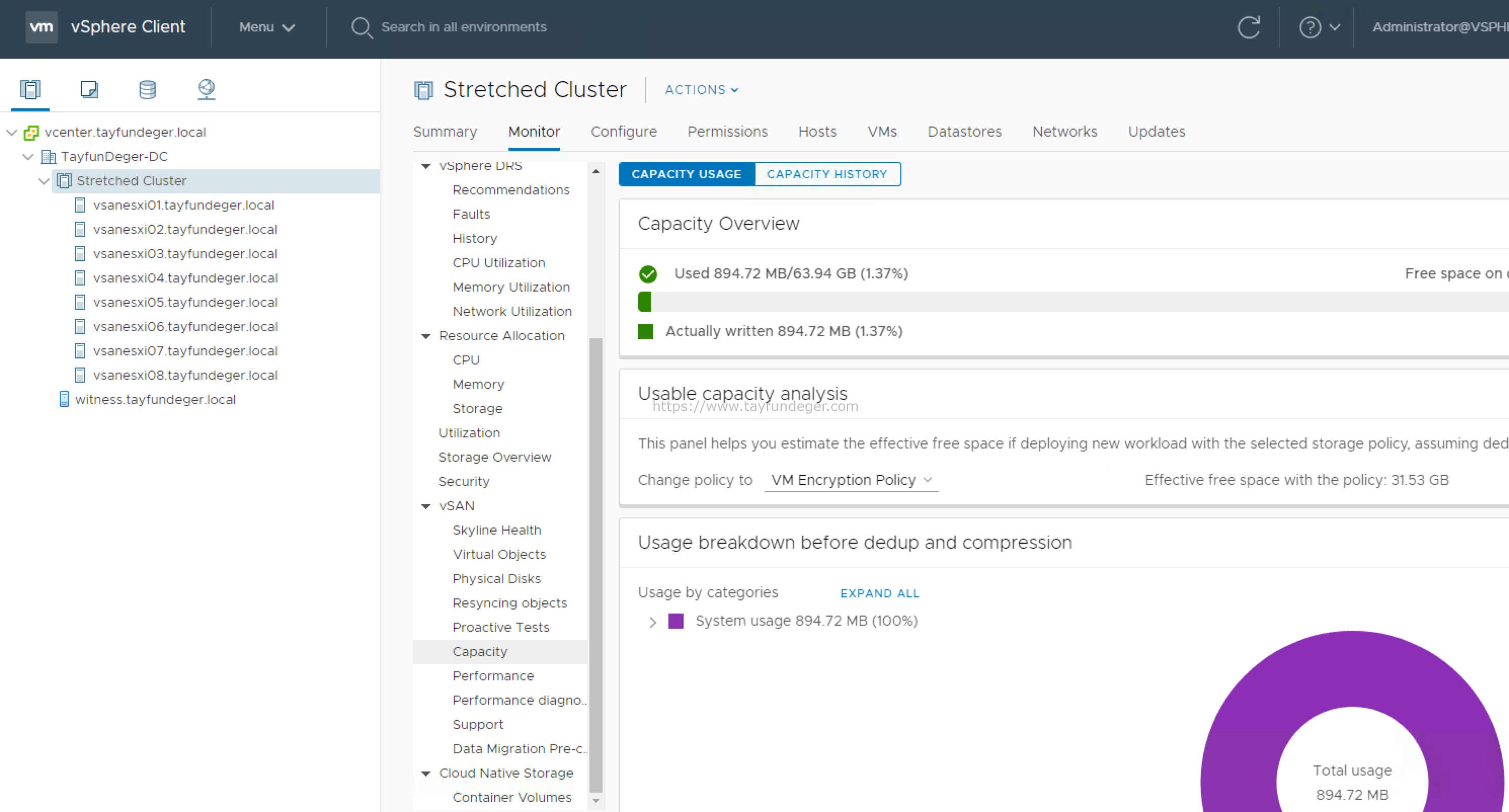Open the Storage inventory view icon
Image resolution: width=1509 pixels, height=812 pixels.
coord(147,89)
